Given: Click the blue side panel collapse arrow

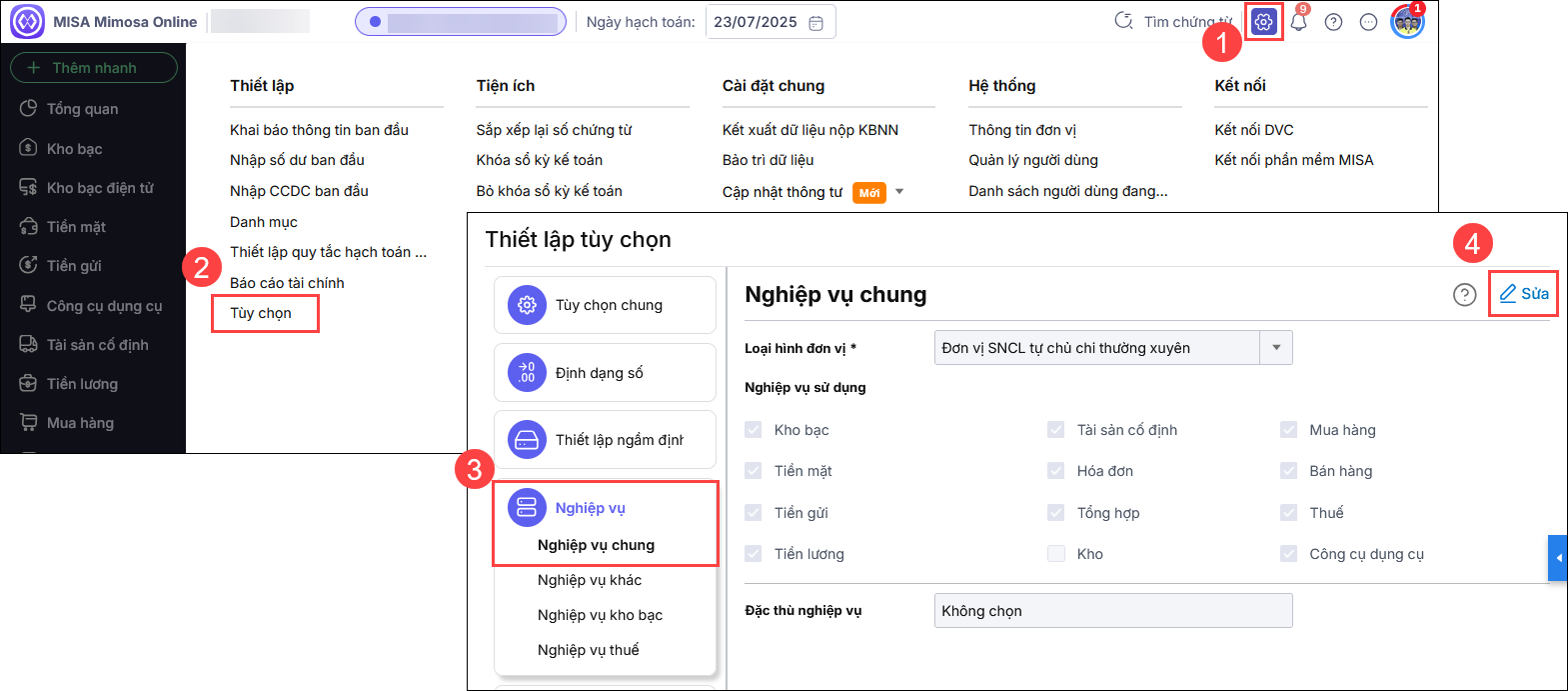Looking at the screenshot, I should point(1558,558).
